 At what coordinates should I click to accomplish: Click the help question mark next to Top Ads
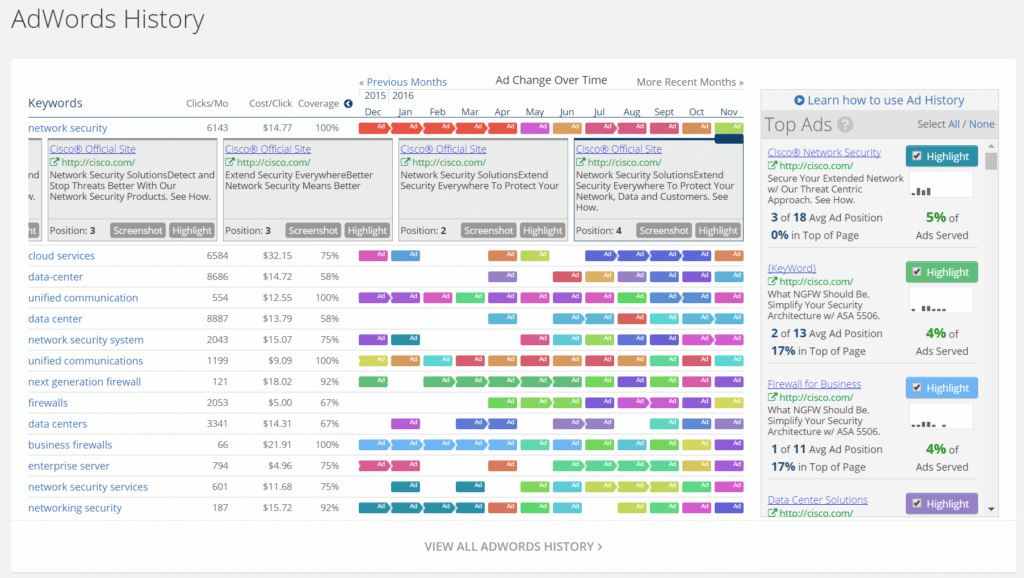click(x=845, y=124)
